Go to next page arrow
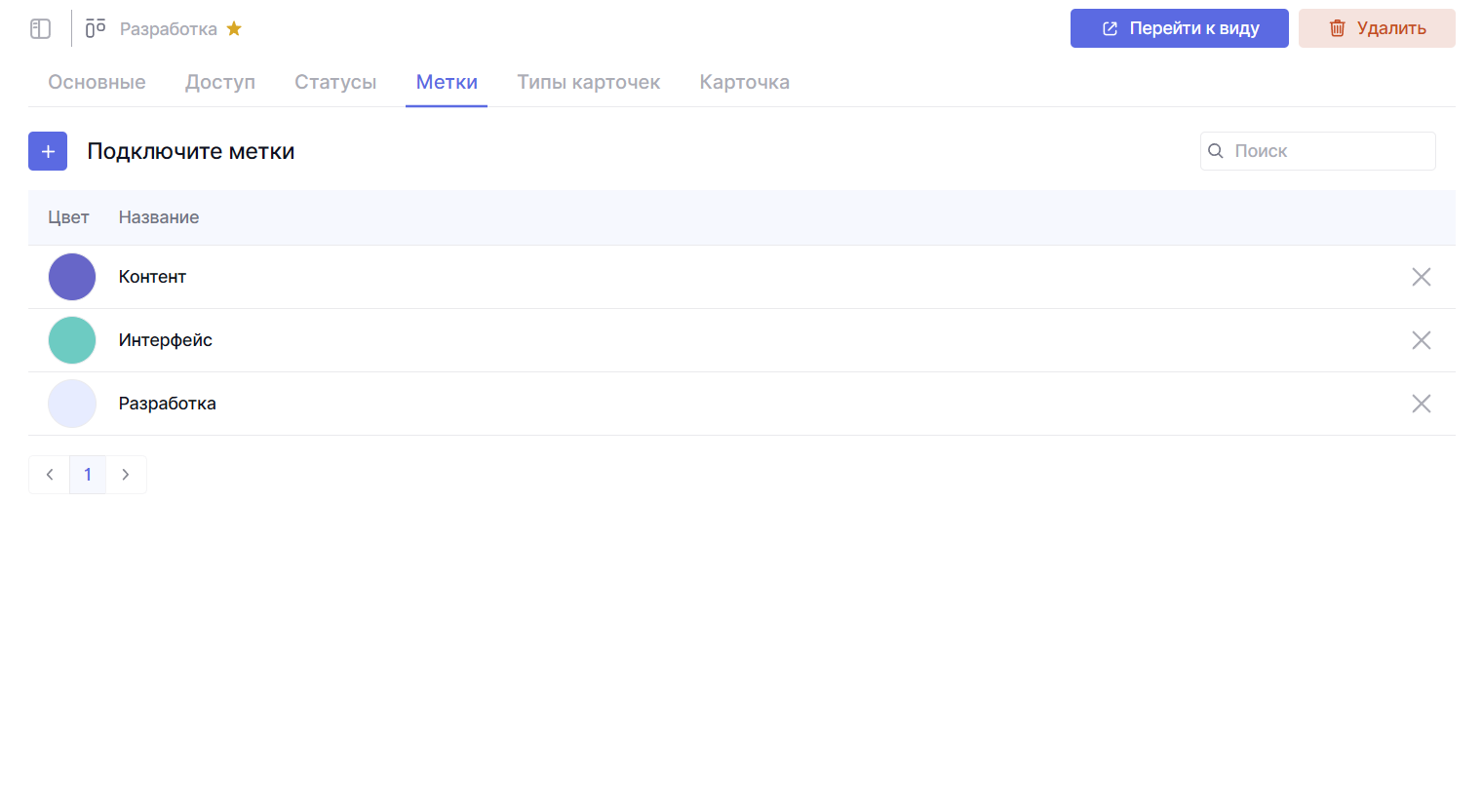 coord(126,475)
